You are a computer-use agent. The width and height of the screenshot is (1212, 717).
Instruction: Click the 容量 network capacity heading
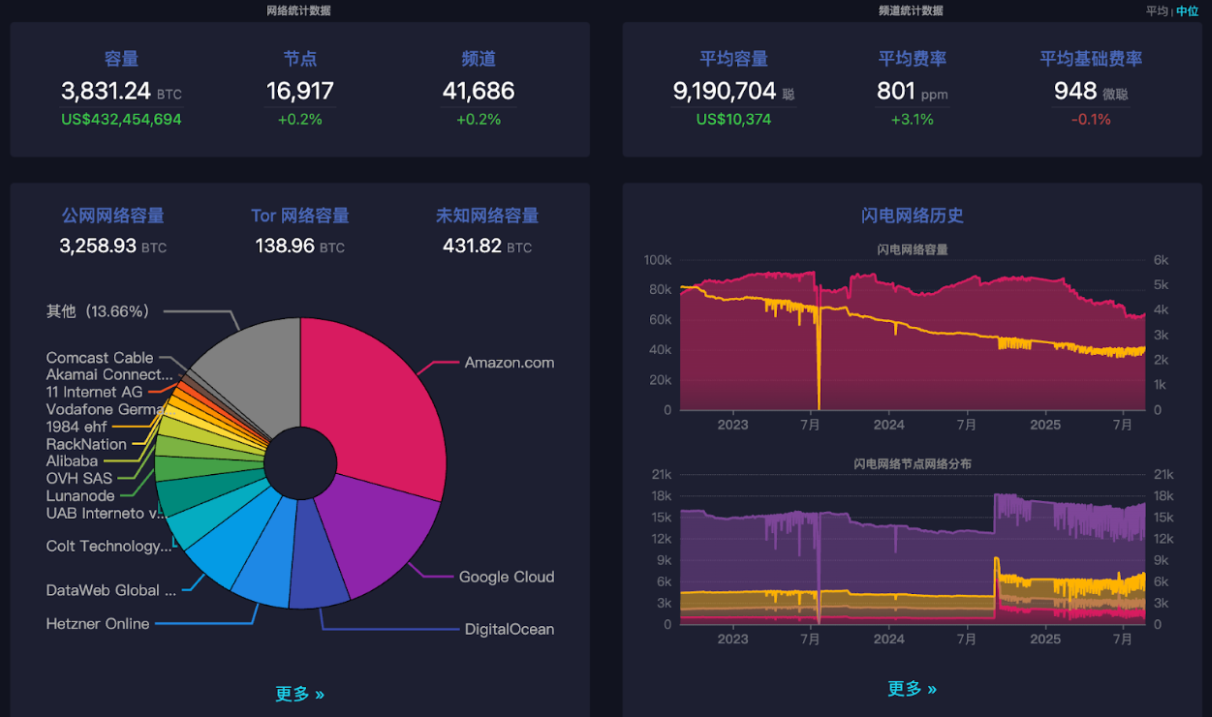tap(121, 59)
